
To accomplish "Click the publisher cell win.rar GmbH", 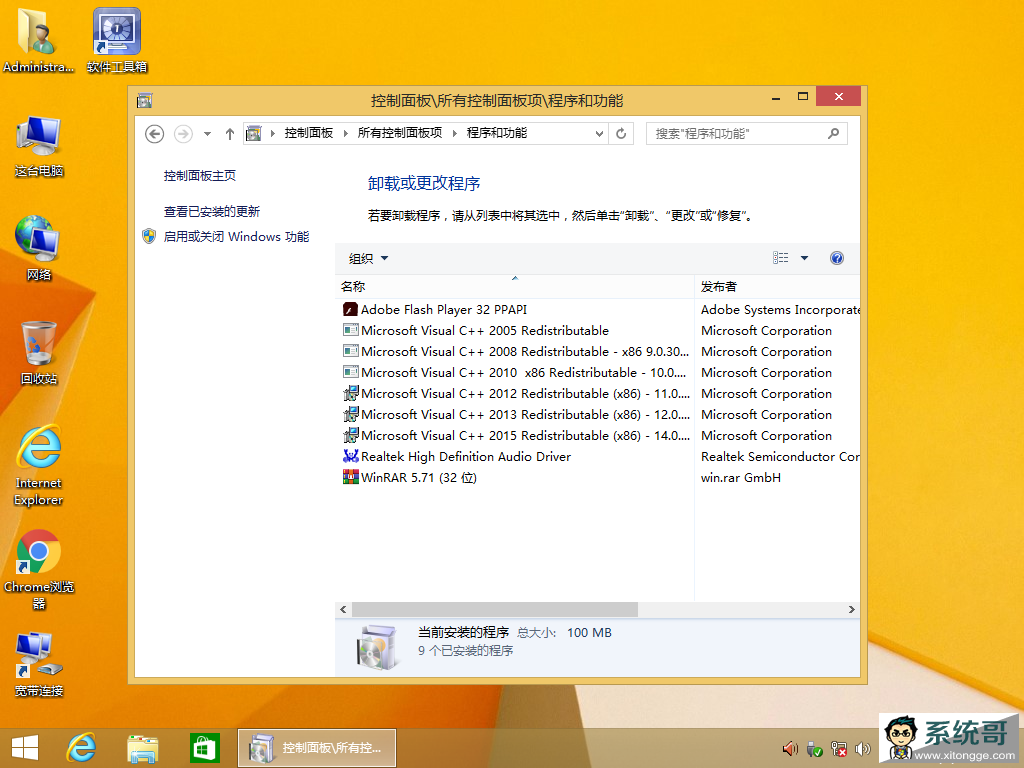I will [741, 477].
